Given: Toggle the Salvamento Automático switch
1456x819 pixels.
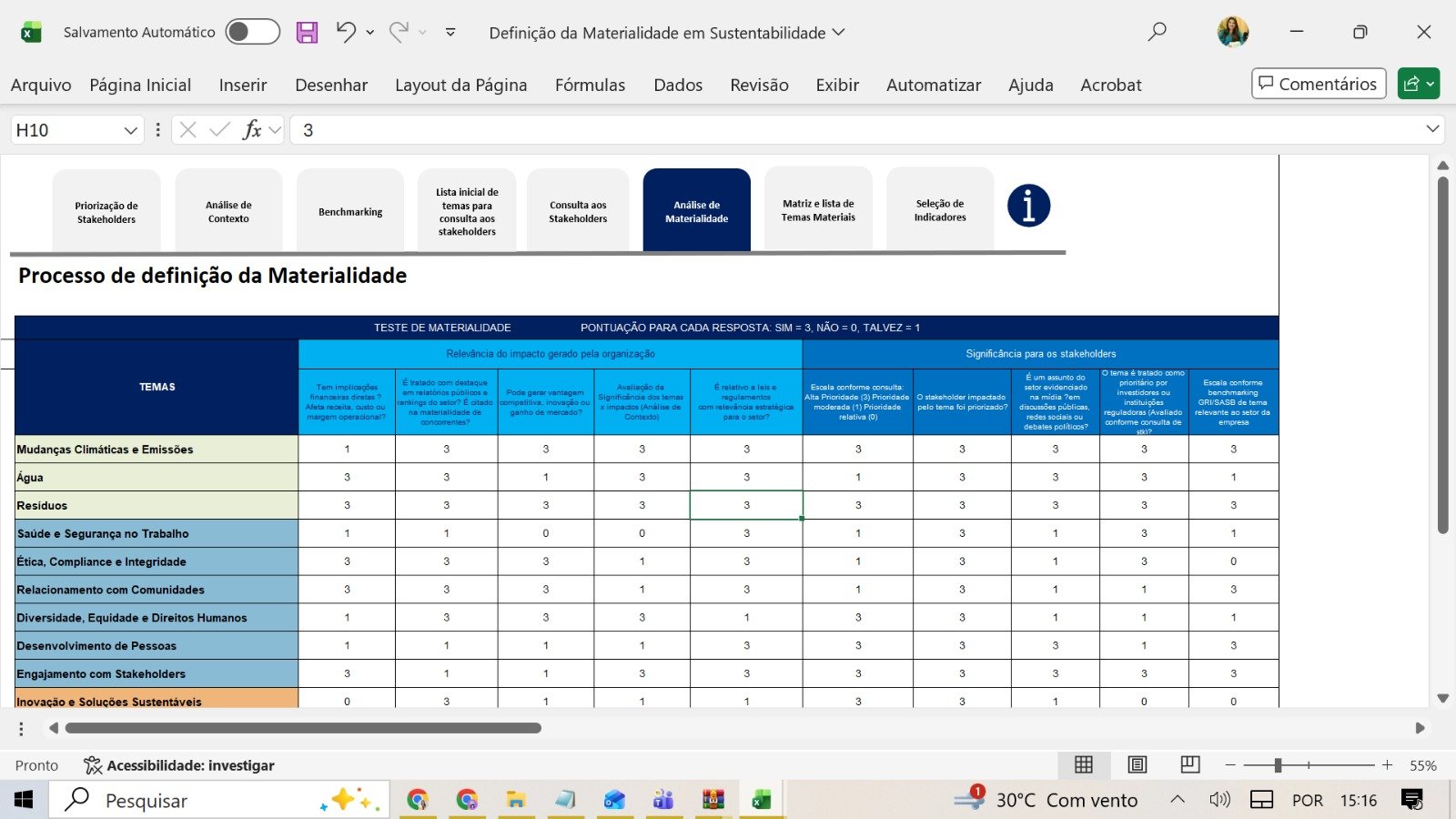Looking at the screenshot, I should coord(252,32).
